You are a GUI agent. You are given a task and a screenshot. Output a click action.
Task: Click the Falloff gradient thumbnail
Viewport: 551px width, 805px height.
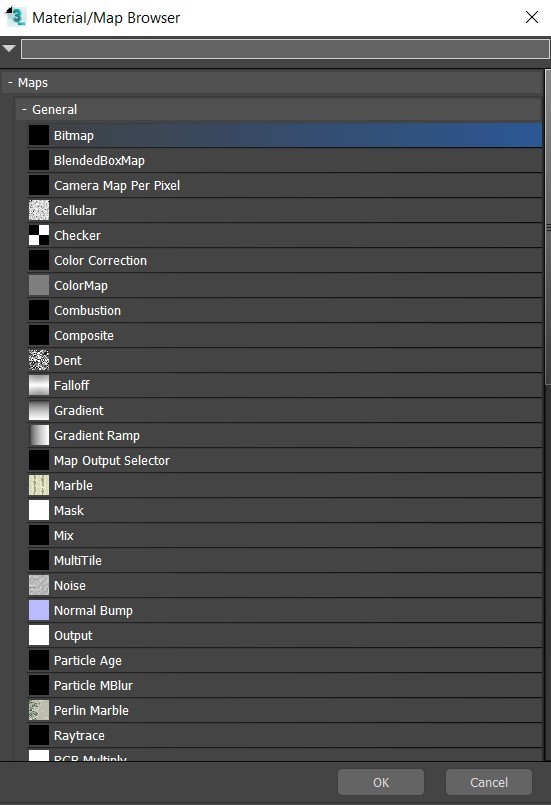click(x=39, y=386)
